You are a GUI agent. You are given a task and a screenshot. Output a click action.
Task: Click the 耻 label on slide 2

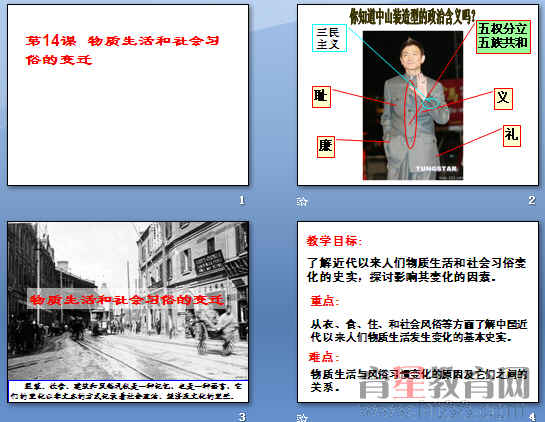click(x=321, y=97)
